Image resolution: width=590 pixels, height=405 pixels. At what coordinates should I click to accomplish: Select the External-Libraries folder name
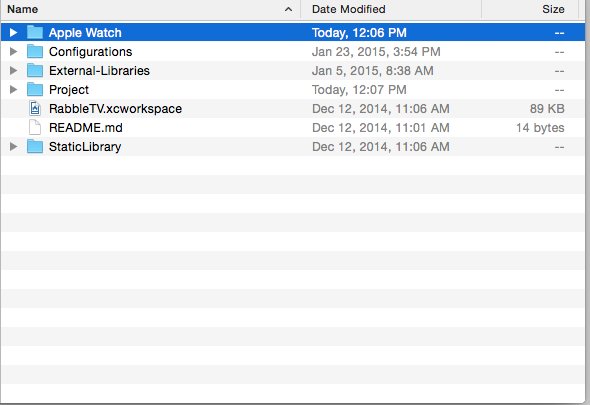(x=99, y=70)
